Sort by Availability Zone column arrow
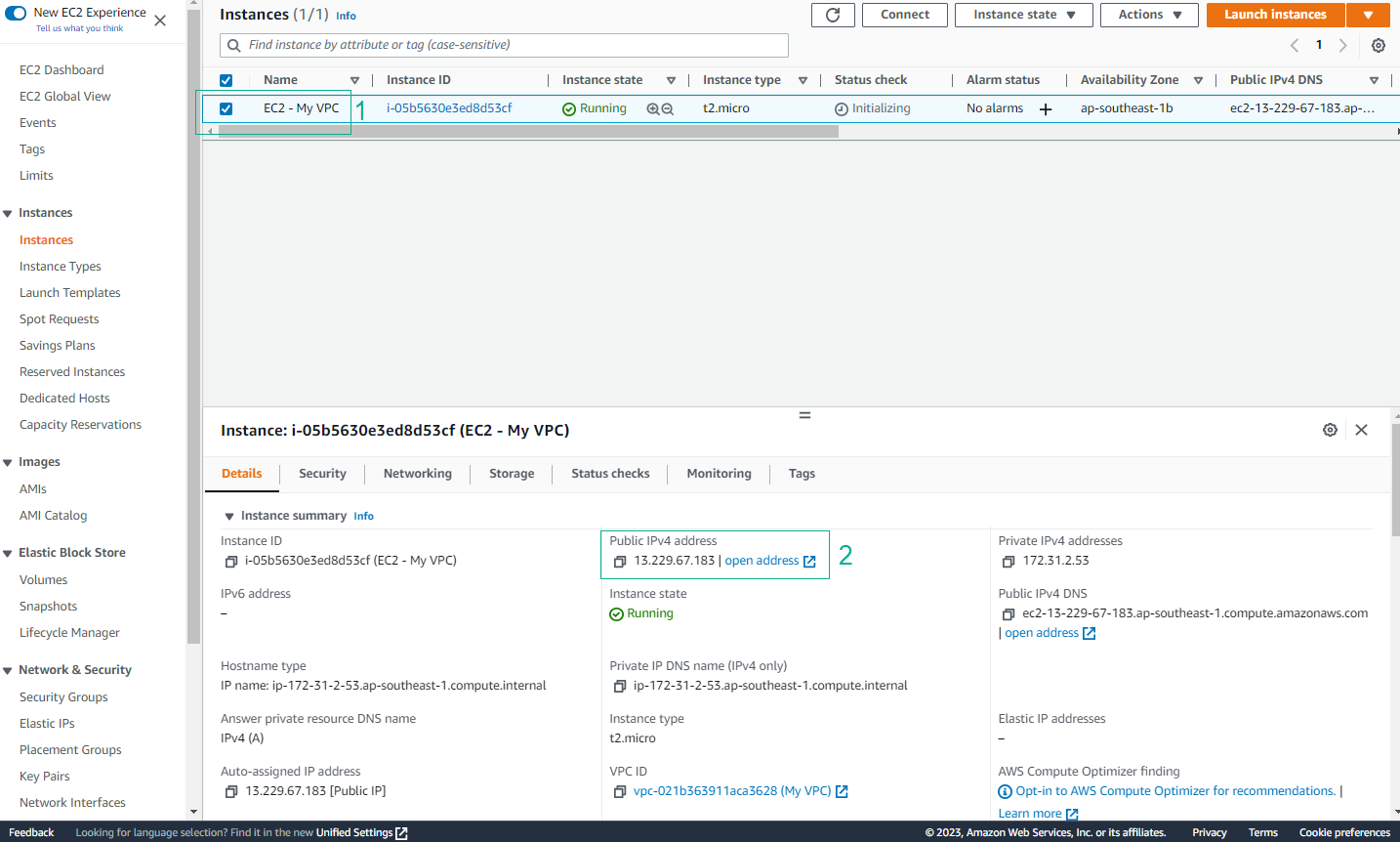This screenshot has height=842, width=1400. 1199,81
